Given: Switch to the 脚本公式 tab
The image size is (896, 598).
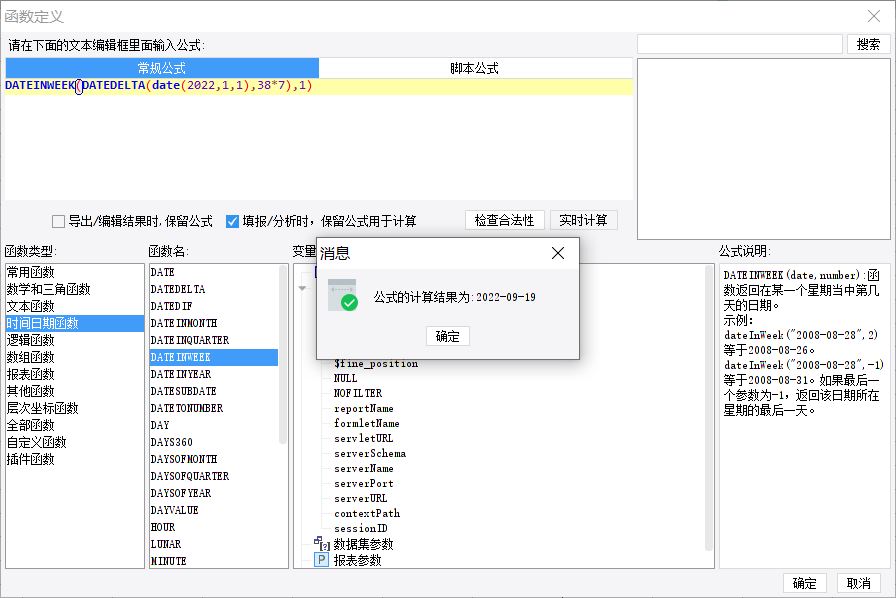Looking at the screenshot, I should (x=475, y=68).
